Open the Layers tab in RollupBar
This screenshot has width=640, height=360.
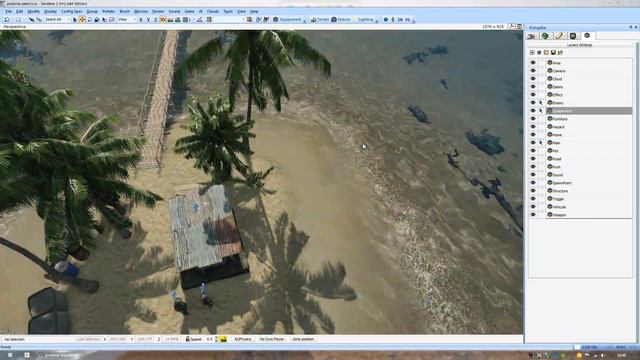[587, 36]
